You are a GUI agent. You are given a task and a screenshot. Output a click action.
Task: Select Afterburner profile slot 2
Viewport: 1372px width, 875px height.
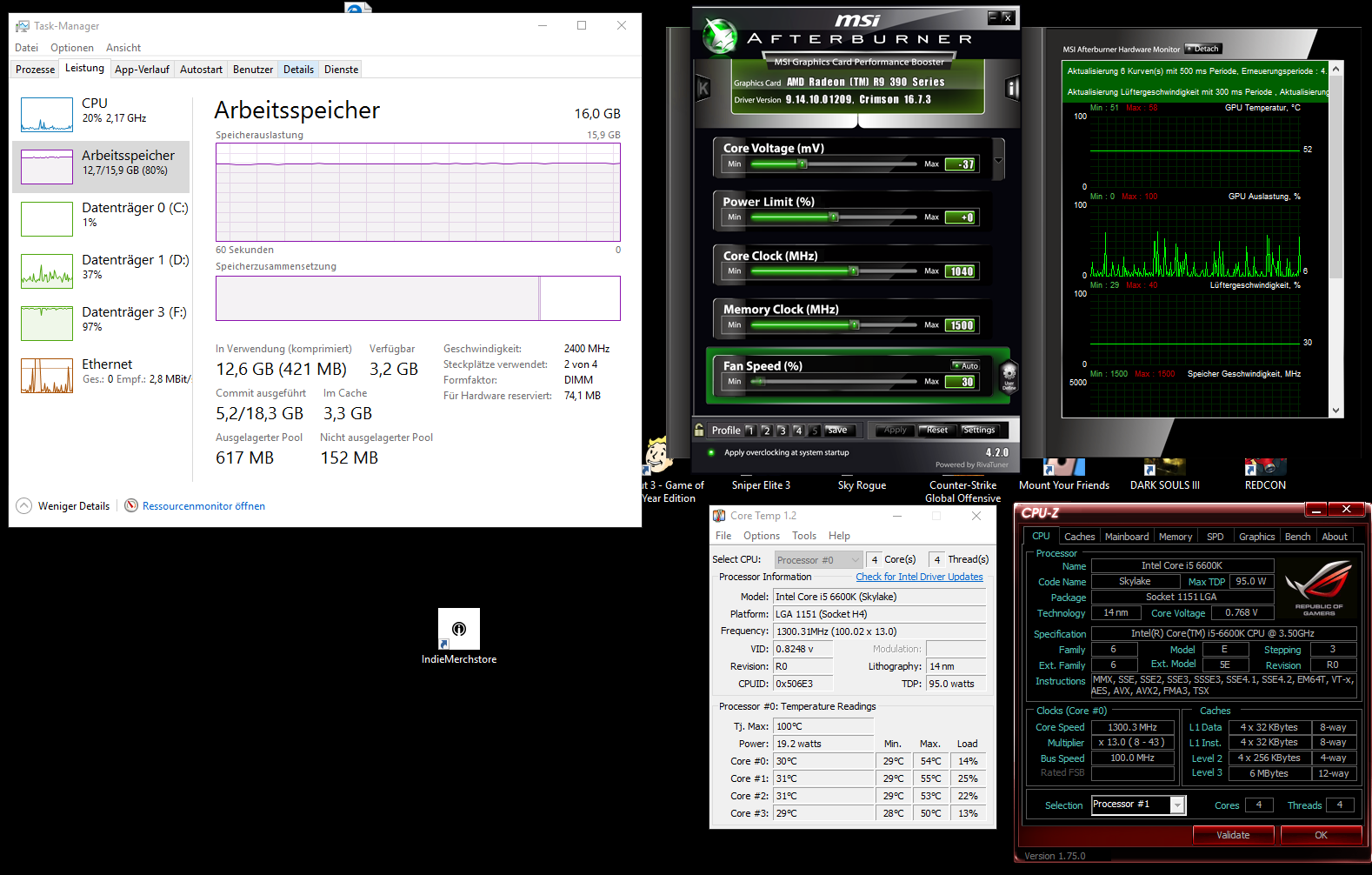tap(766, 431)
